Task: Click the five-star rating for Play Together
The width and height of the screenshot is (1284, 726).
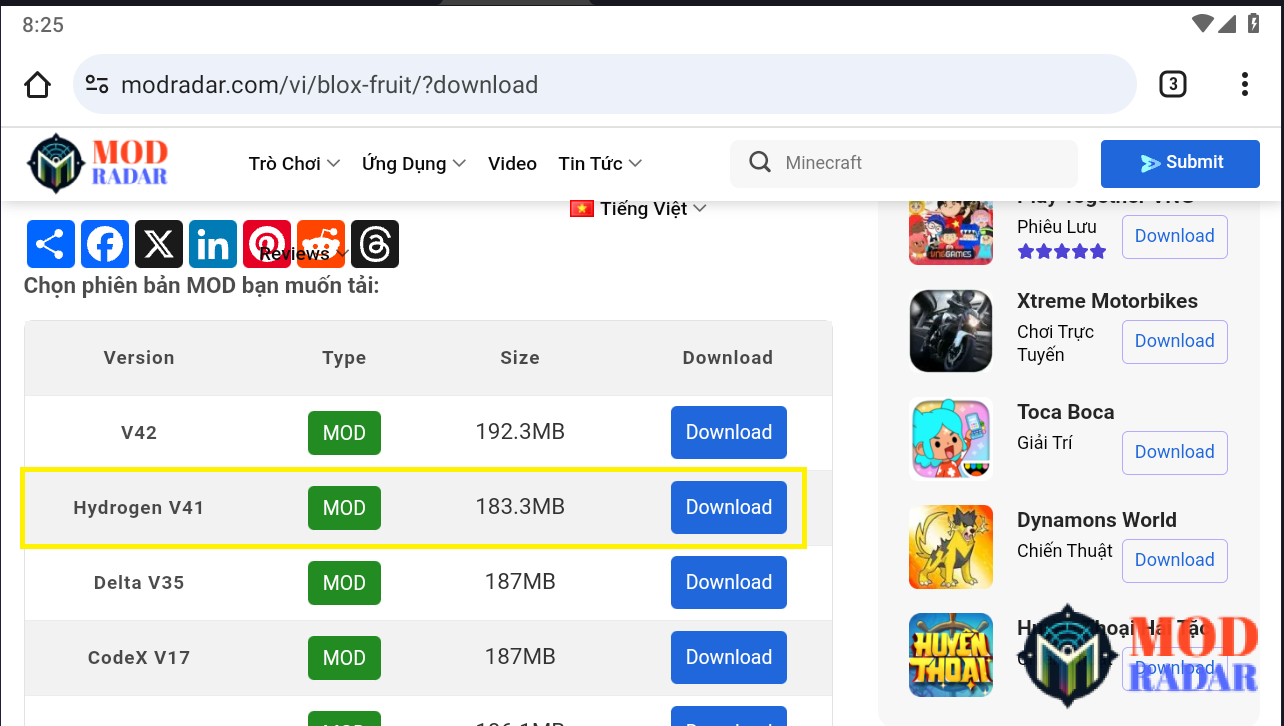Action: click(1062, 251)
